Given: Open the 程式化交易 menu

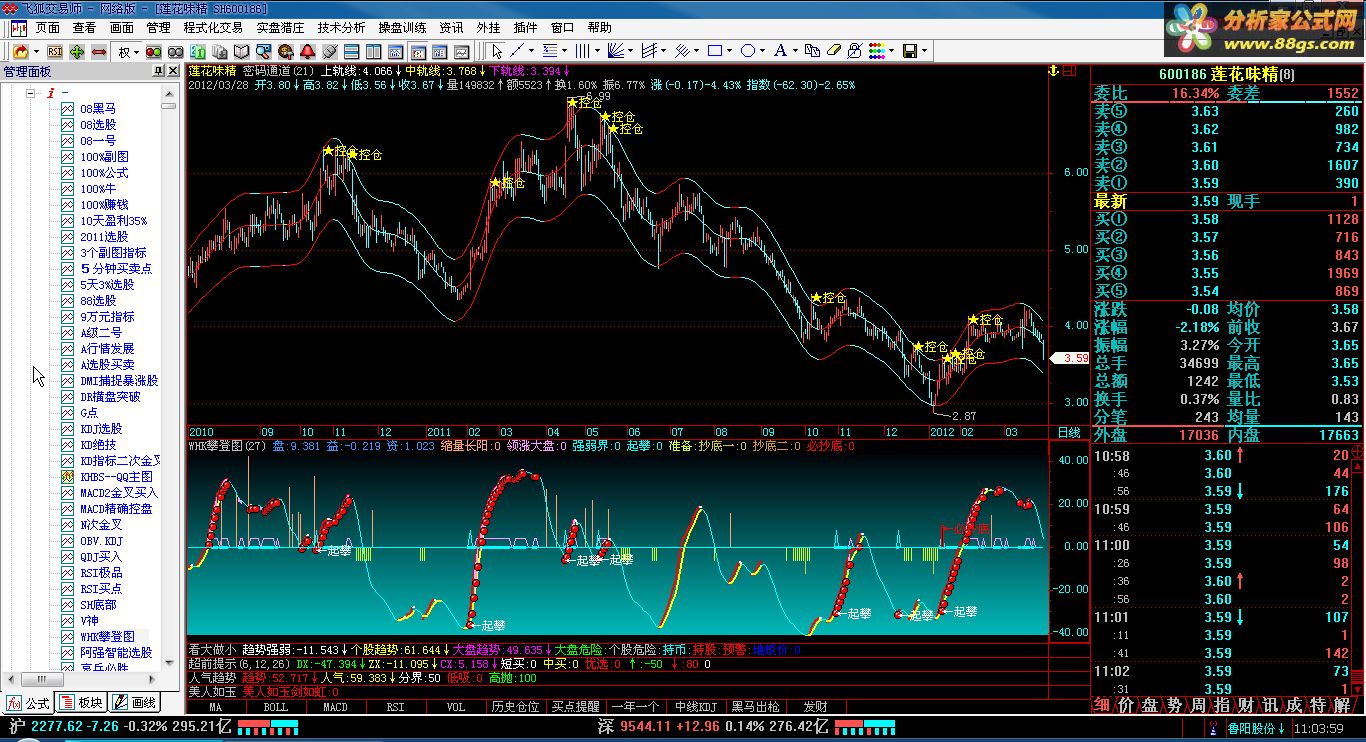Looking at the screenshot, I should point(213,28).
